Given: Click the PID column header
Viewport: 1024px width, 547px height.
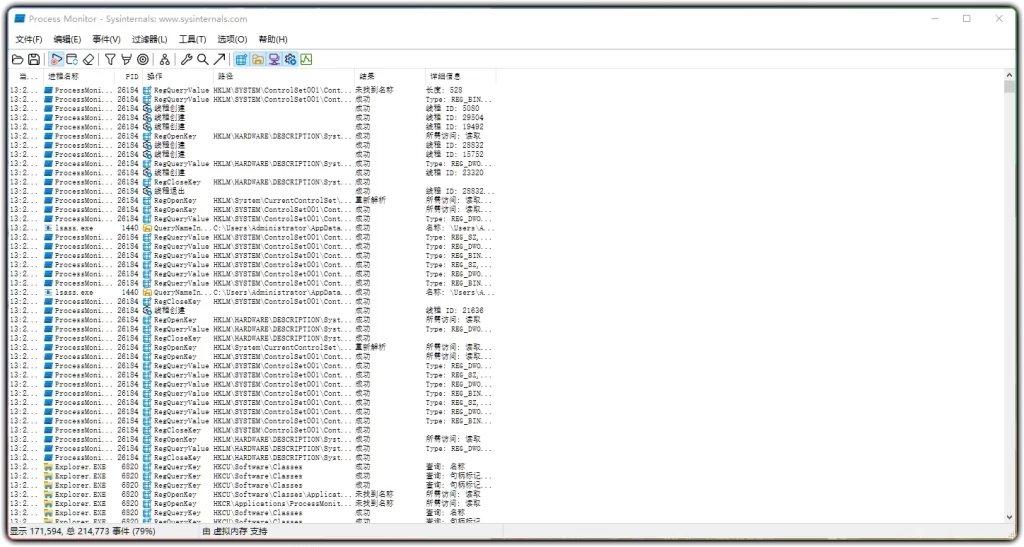Looking at the screenshot, I should [x=129, y=76].
